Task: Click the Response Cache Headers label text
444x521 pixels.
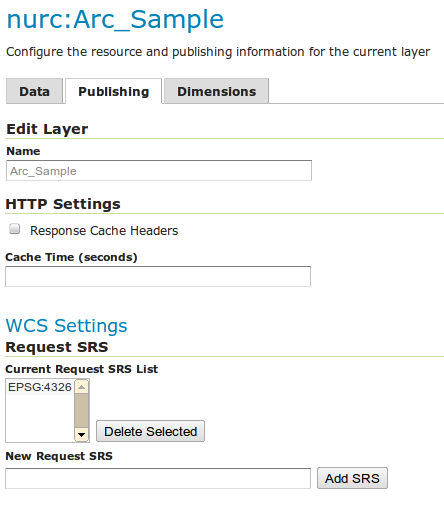Action: point(104,231)
